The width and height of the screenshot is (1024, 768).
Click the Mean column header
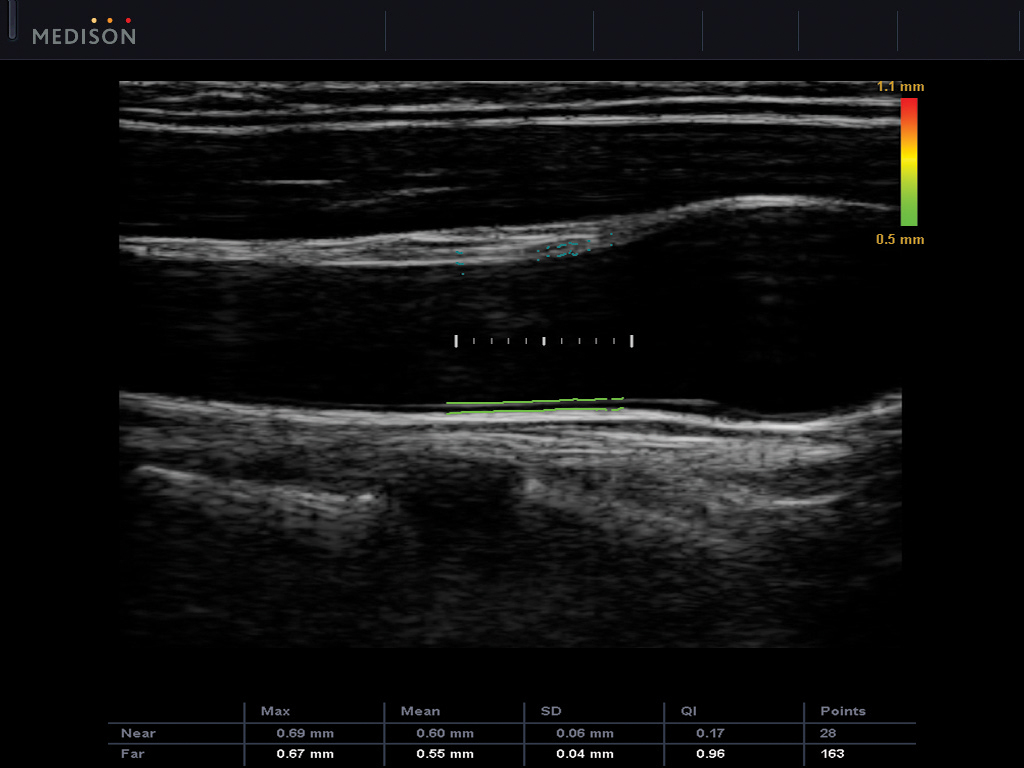pos(420,711)
